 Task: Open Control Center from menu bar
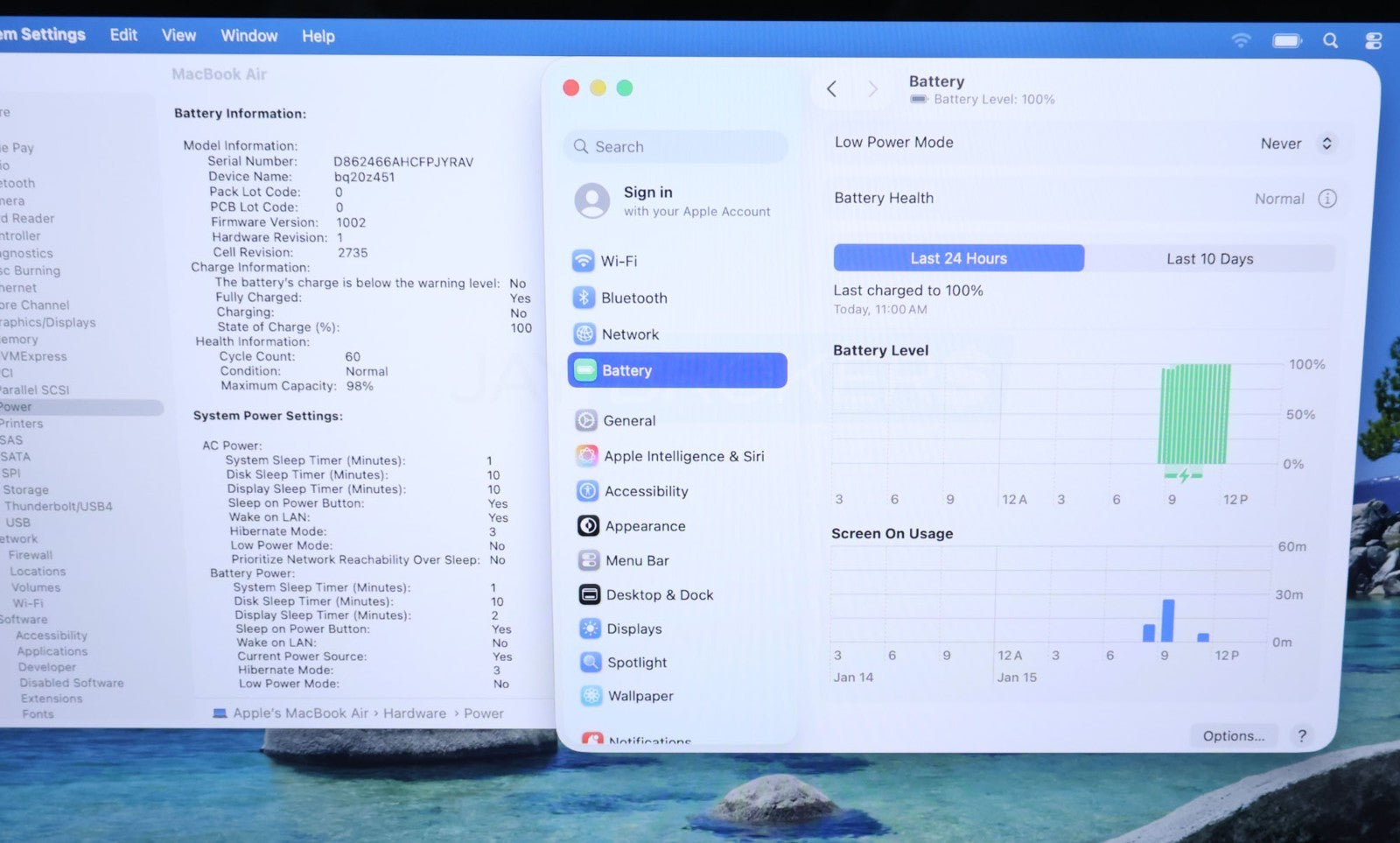pyautogui.click(x=1373, y=40)
